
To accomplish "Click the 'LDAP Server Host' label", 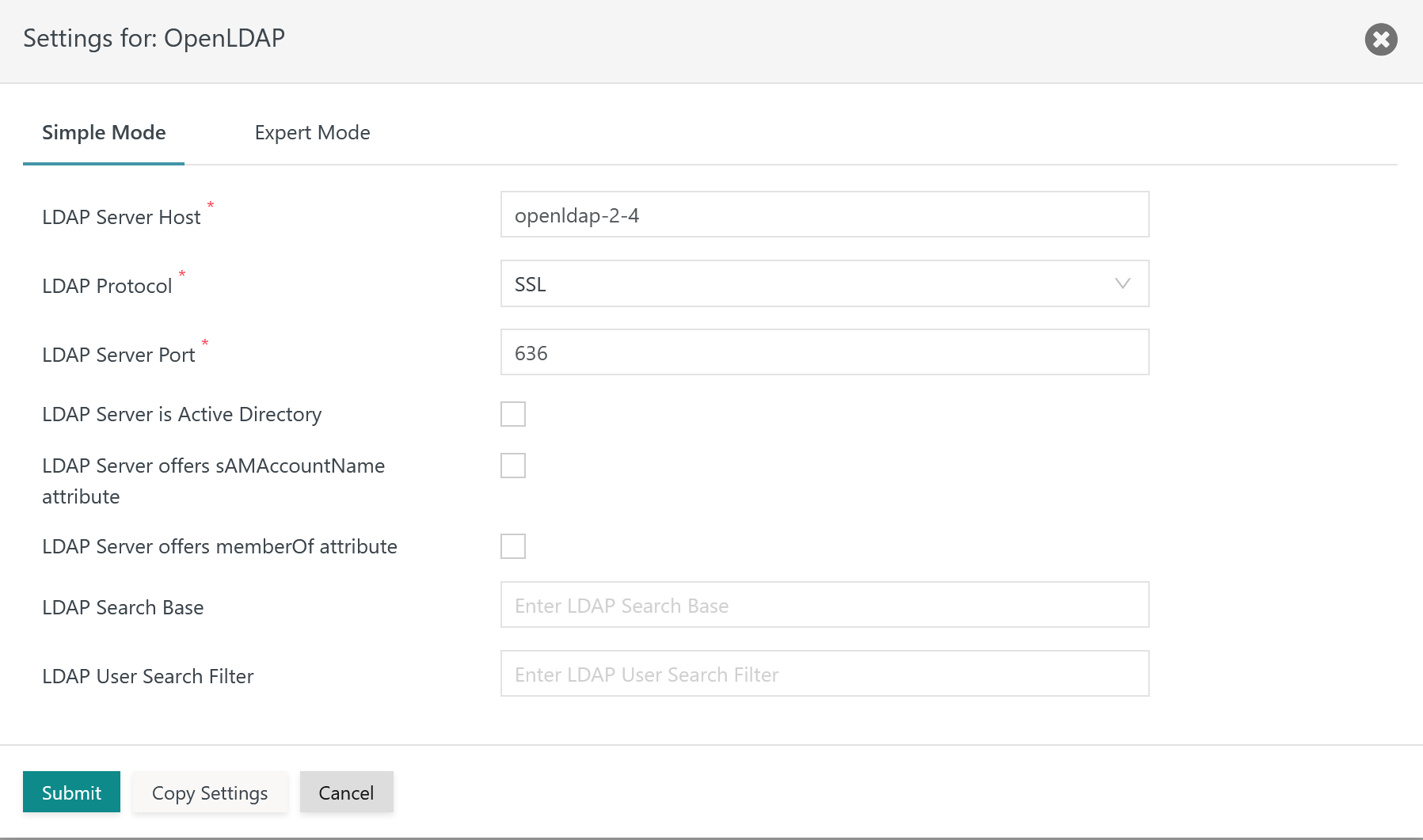I will coord(121,217).
